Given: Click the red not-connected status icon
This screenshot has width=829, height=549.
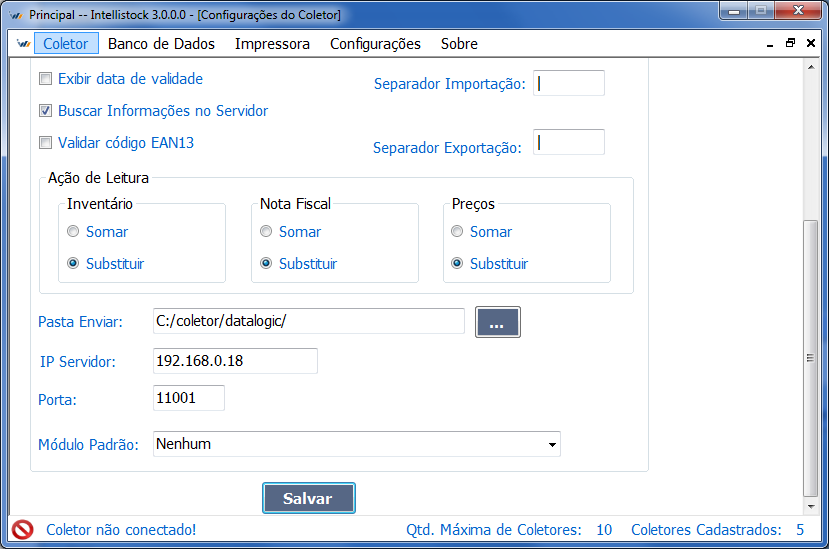Looking at the screenshot, I should point(23,529).
